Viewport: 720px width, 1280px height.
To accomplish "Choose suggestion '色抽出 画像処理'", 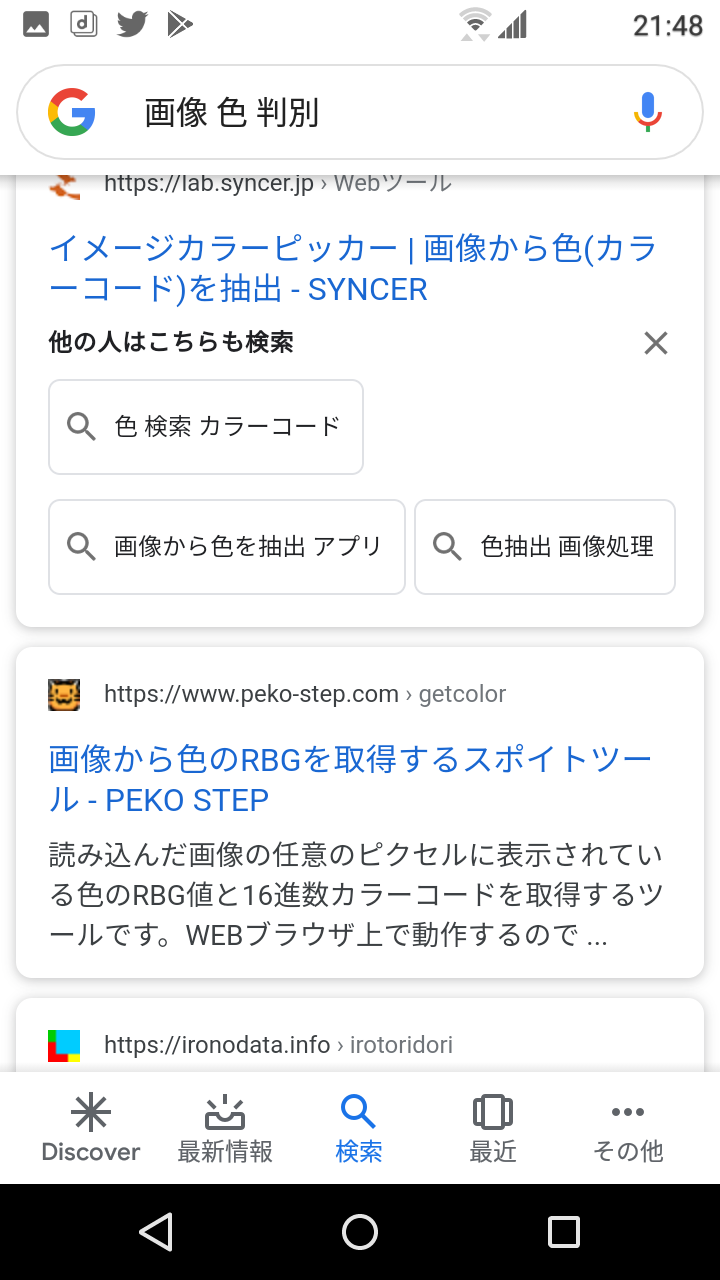I will click(x=545, y=547).
